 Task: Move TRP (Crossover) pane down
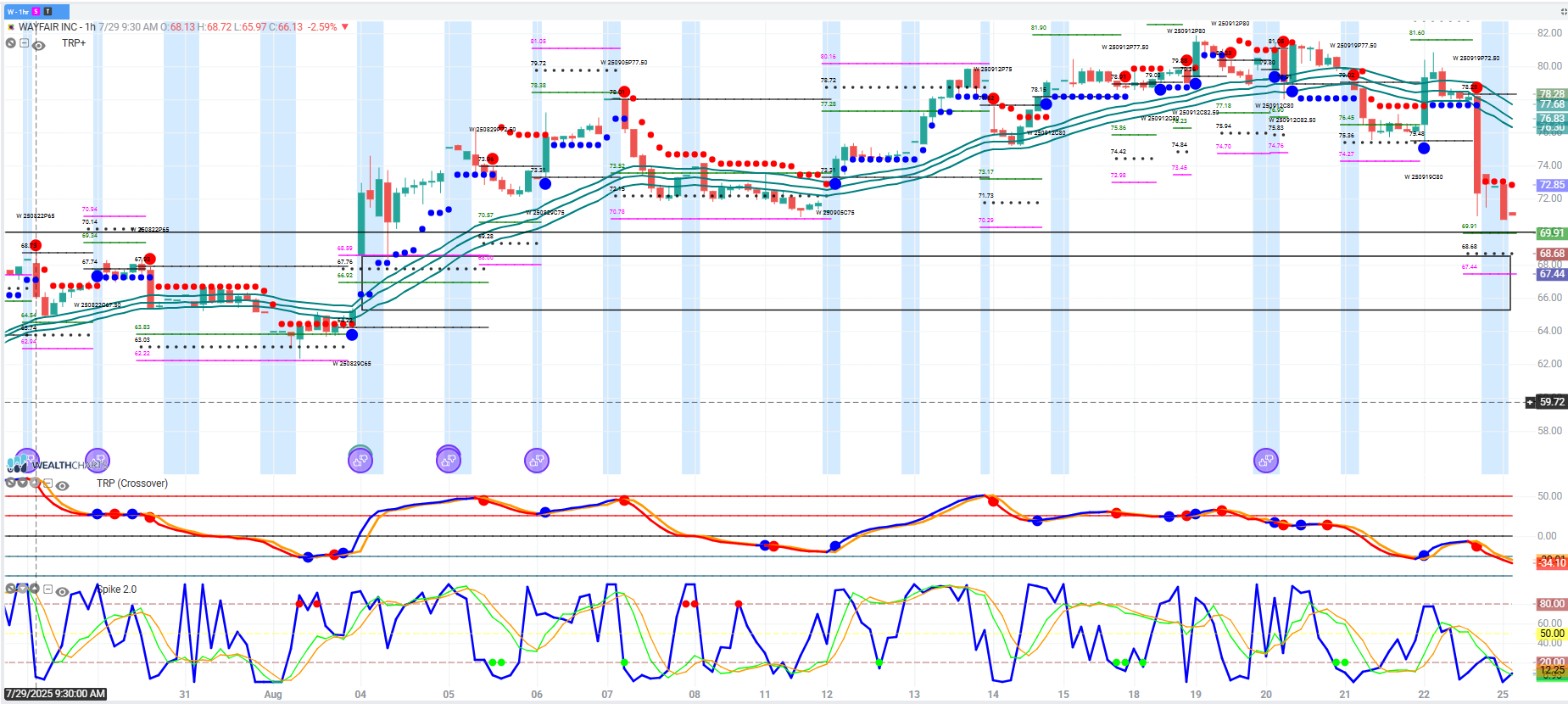click(x=23, y=483)
